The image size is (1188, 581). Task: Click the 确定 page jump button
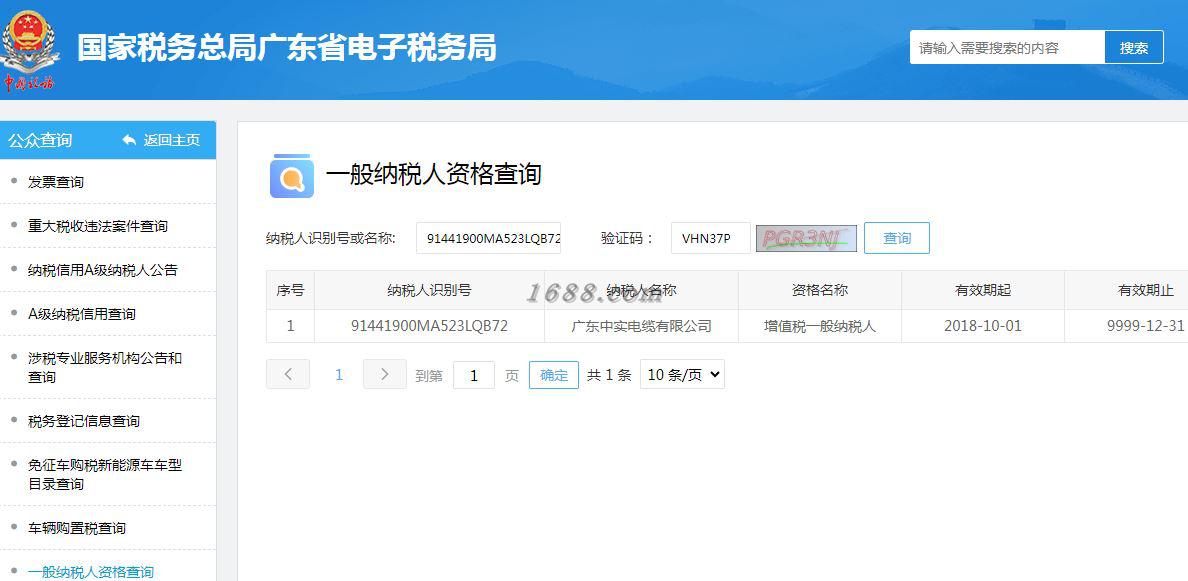[x=554, y=375]
